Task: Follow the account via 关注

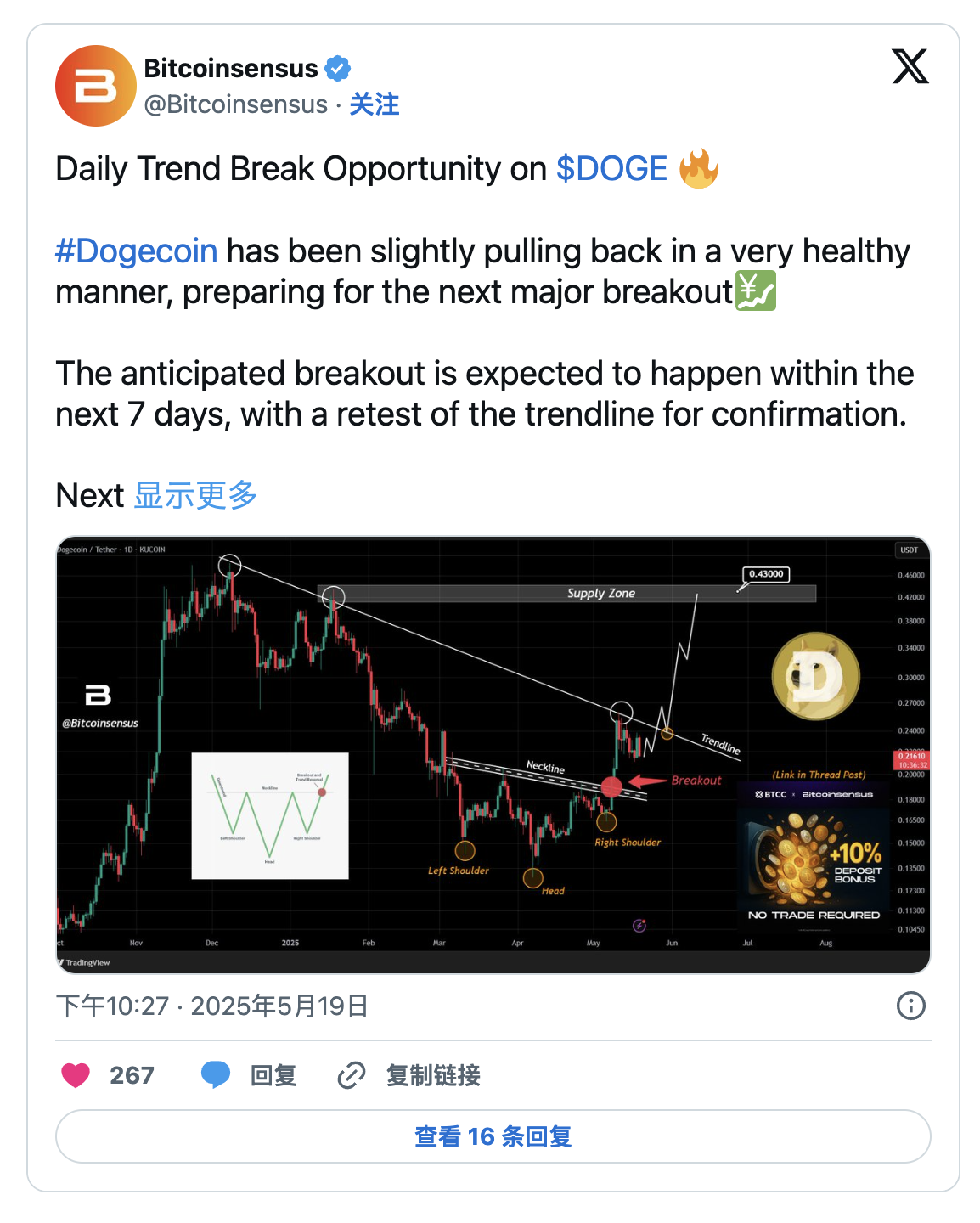Action: (375, 104)
